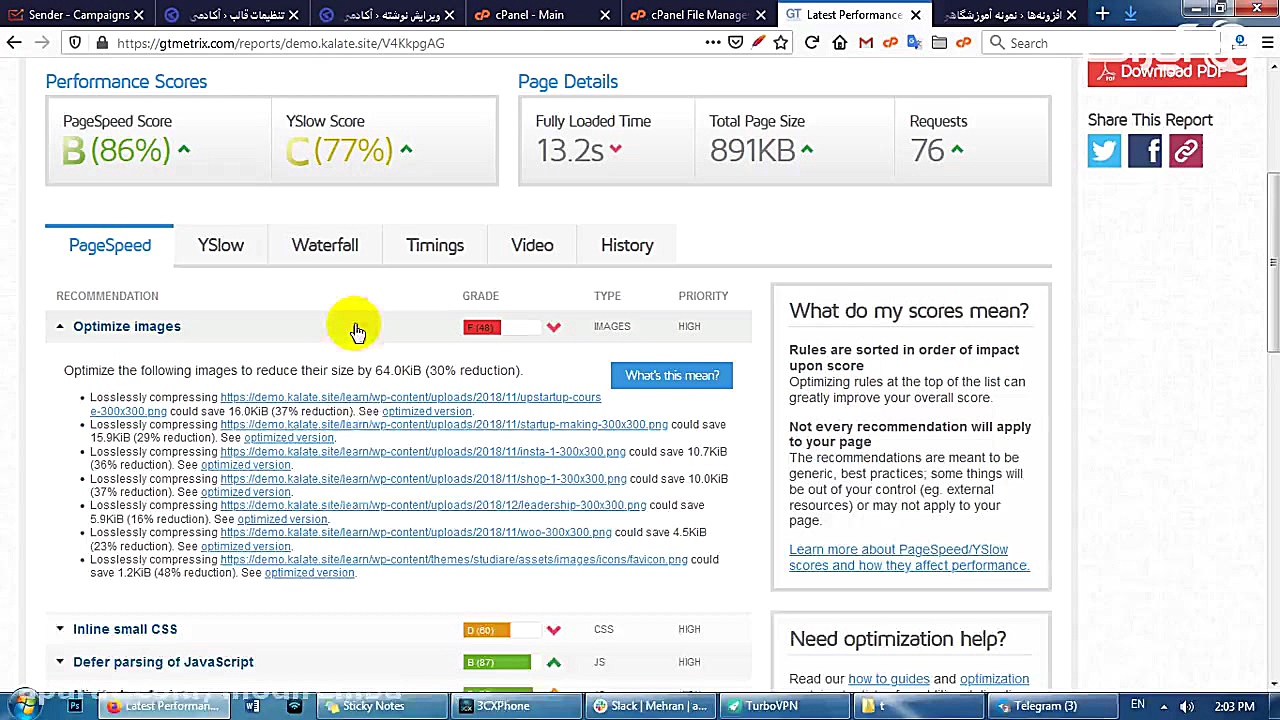Switch to the YSlow tab
Viewport: 1280px width, 720px height.
tap(221, 246)
